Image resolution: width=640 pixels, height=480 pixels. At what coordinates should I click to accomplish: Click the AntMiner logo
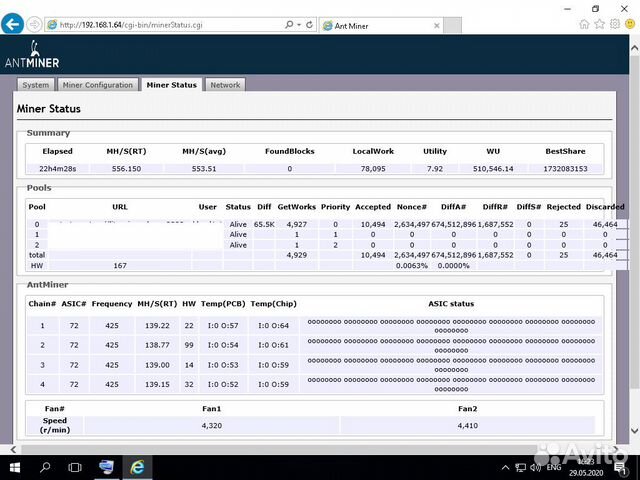pyautogui.click(x=32, y=54)
